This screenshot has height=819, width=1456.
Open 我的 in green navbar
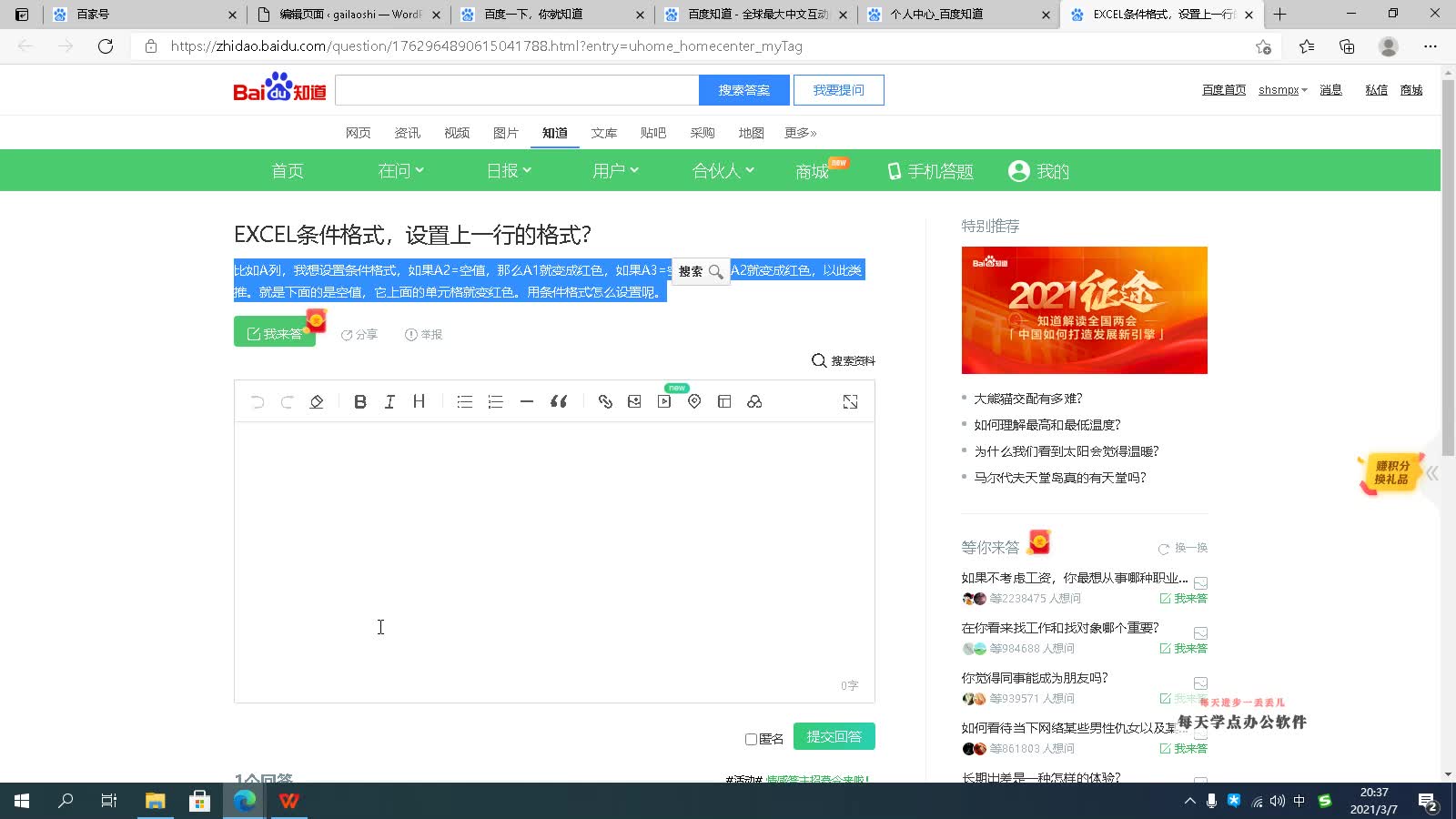[x=1039, y=170]
